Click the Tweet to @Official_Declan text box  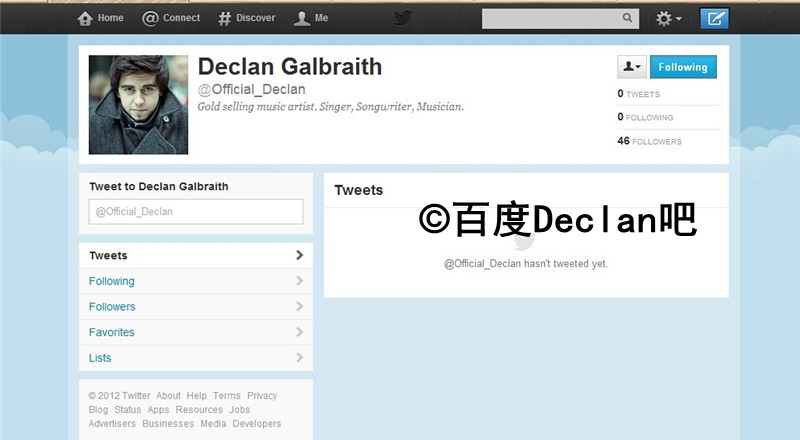(x=196, y=211)
